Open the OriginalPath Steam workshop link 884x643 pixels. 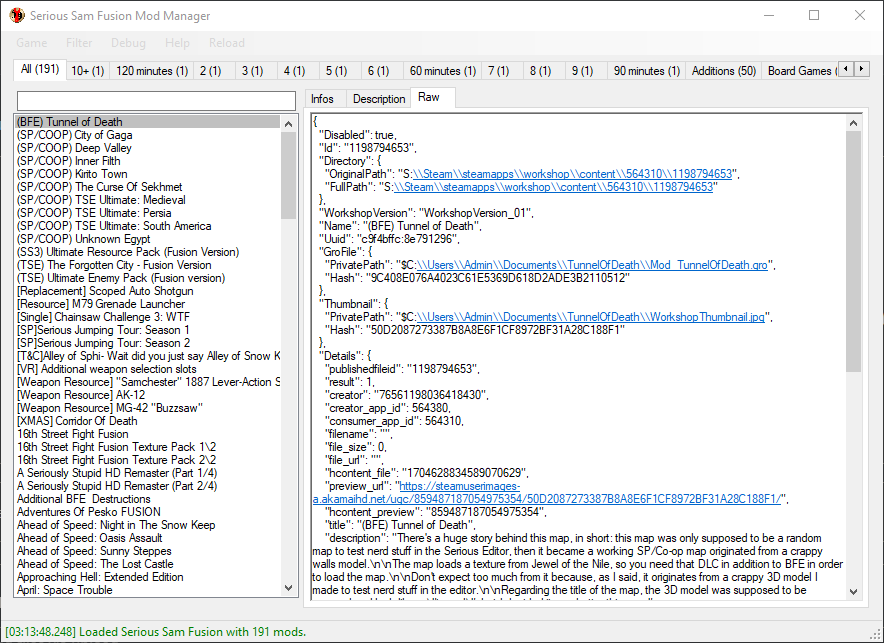coord(572,174)
